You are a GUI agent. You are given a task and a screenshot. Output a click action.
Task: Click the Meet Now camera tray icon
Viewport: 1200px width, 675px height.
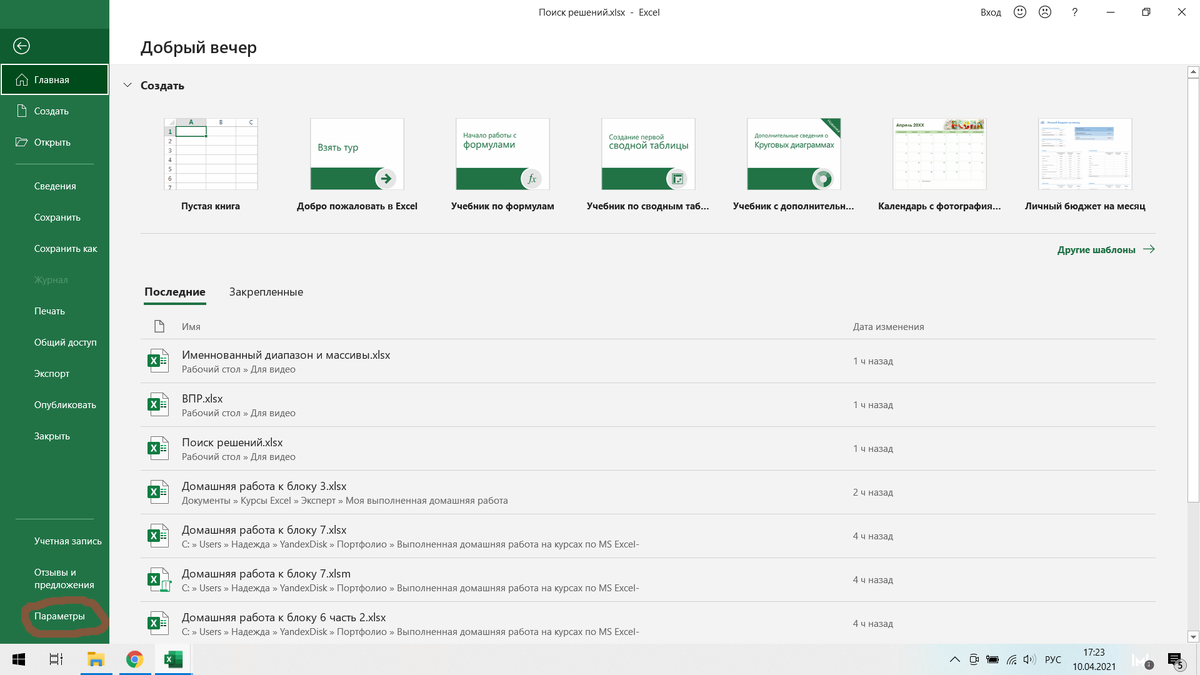(x=973, y=660)
